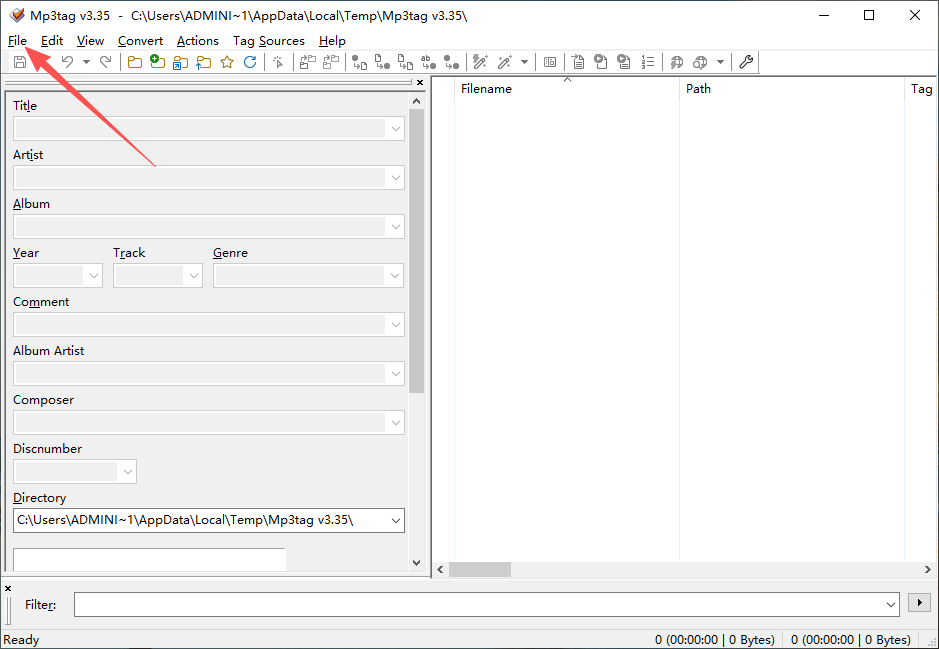Expand the Album Artist field dropdown
Screen dimensions: 939x649
[395, 374]
